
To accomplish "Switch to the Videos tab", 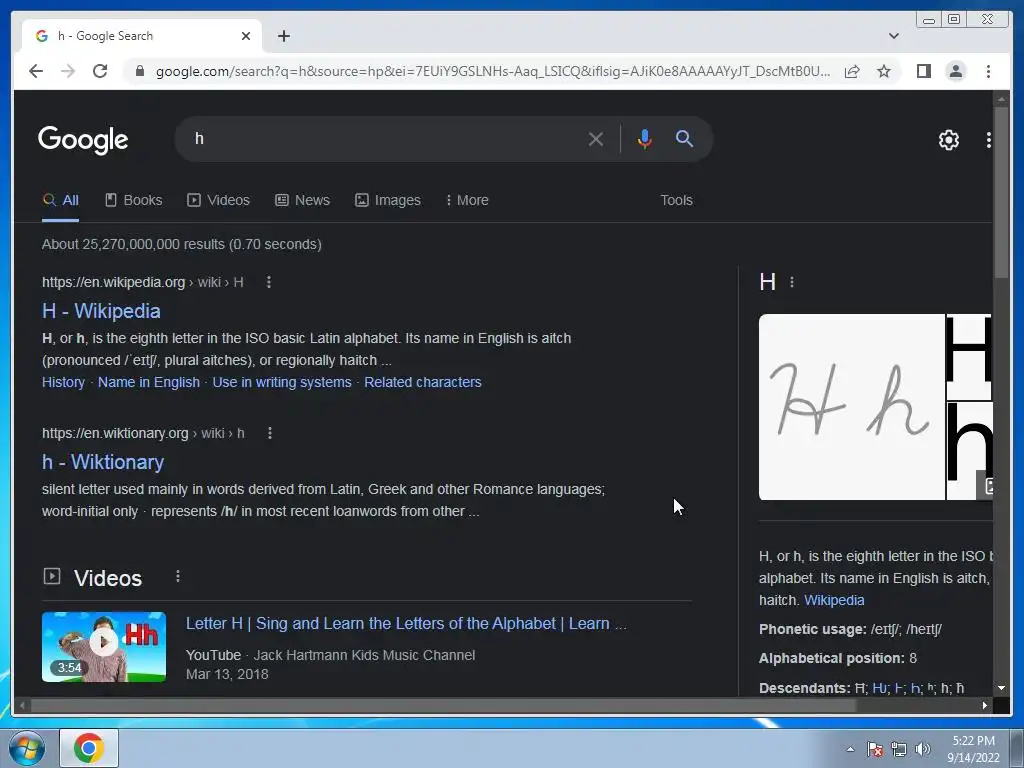I will click(218, 200).
